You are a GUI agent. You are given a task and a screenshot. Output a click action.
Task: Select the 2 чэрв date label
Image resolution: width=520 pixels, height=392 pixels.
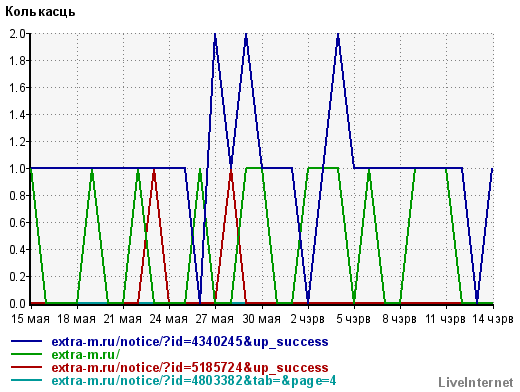coord(307,319)
